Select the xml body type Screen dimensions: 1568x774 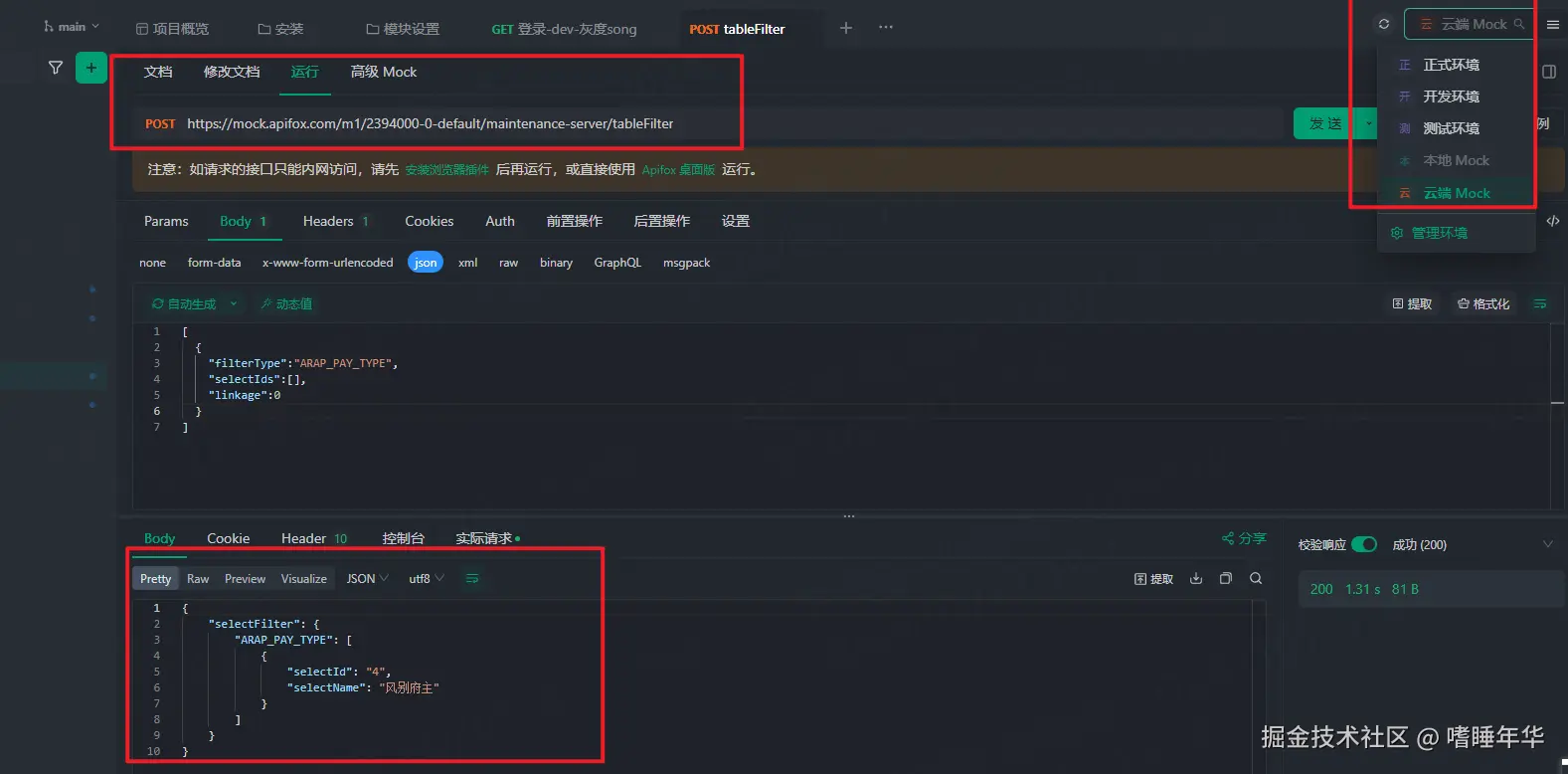click(467, 263)
